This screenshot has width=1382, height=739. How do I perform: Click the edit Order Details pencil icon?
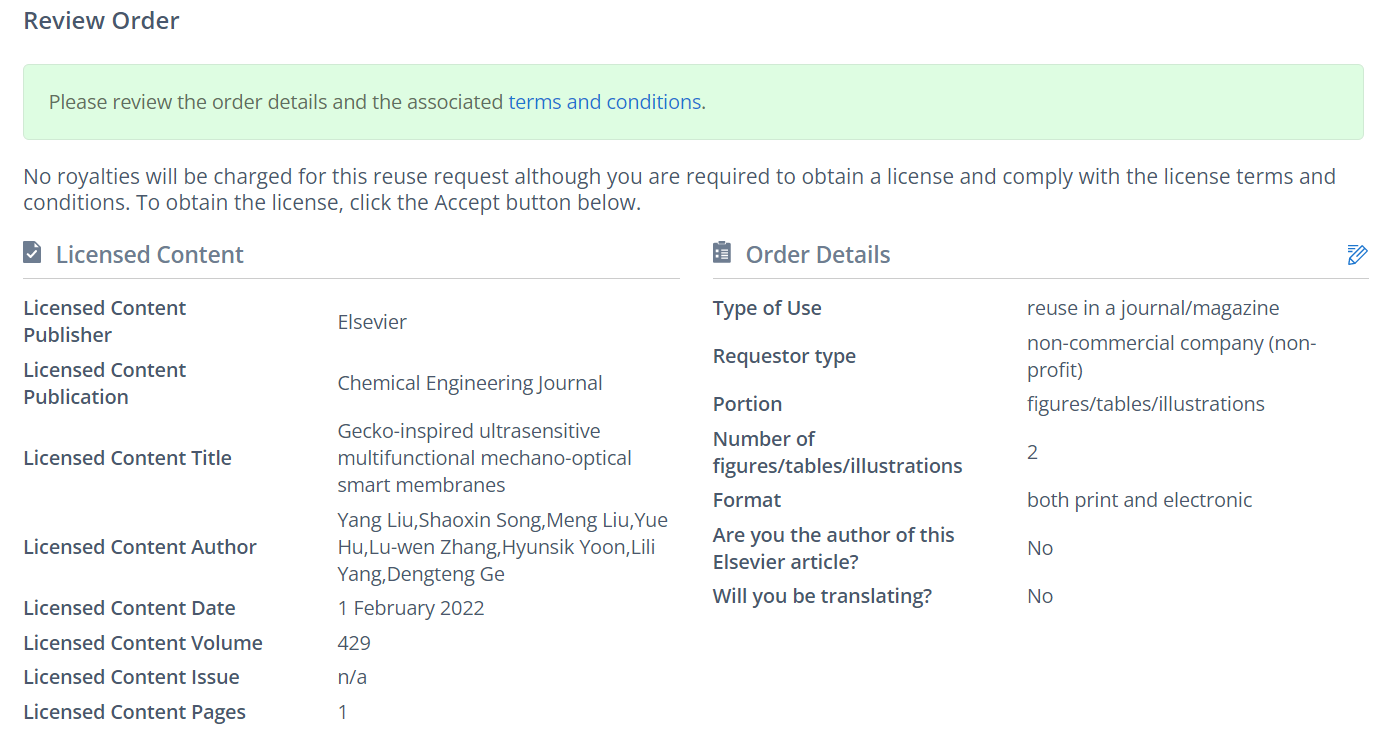coord(1357,254)
